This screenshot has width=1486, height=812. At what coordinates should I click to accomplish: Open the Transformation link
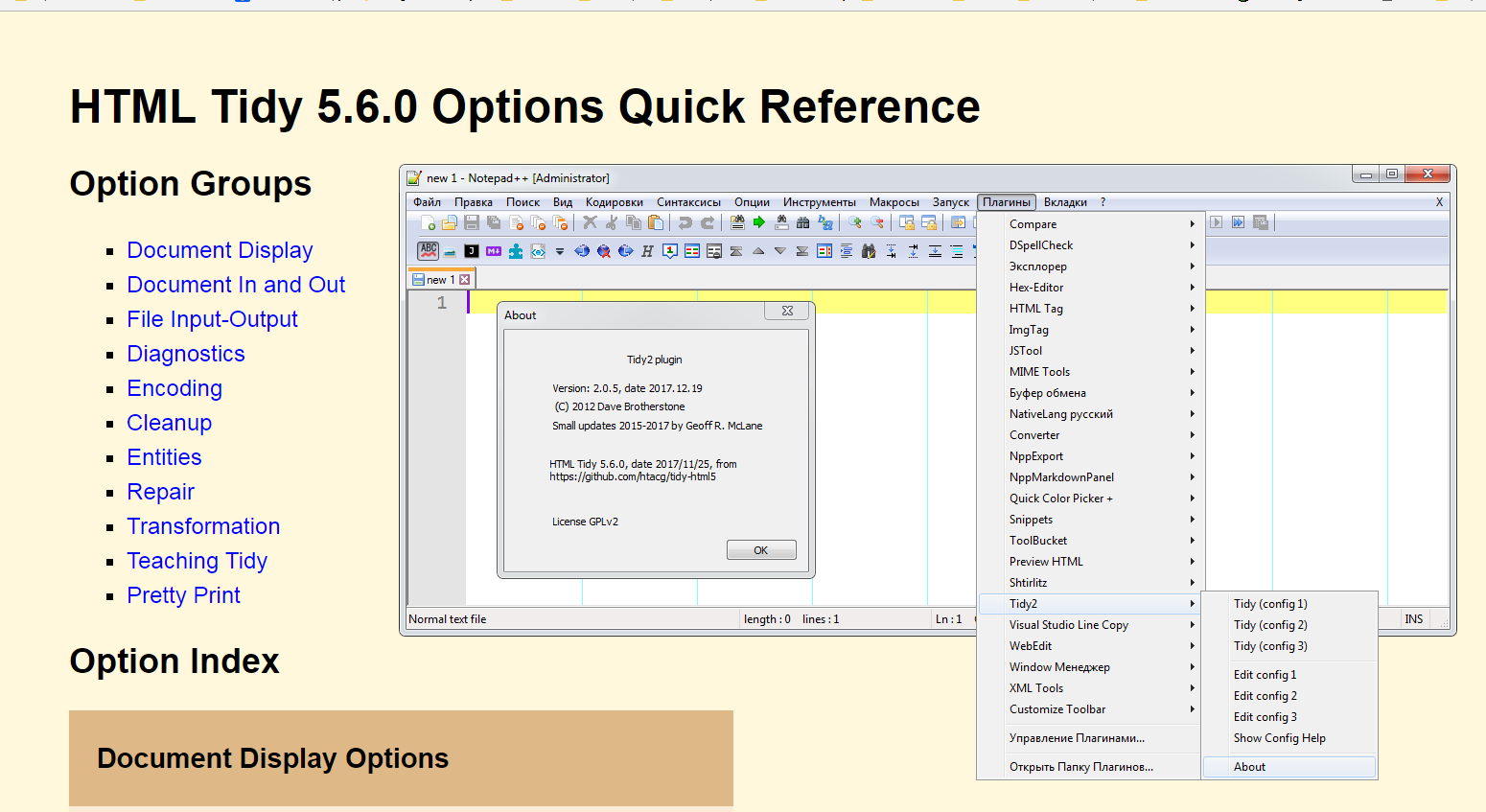tap(203, 526)
